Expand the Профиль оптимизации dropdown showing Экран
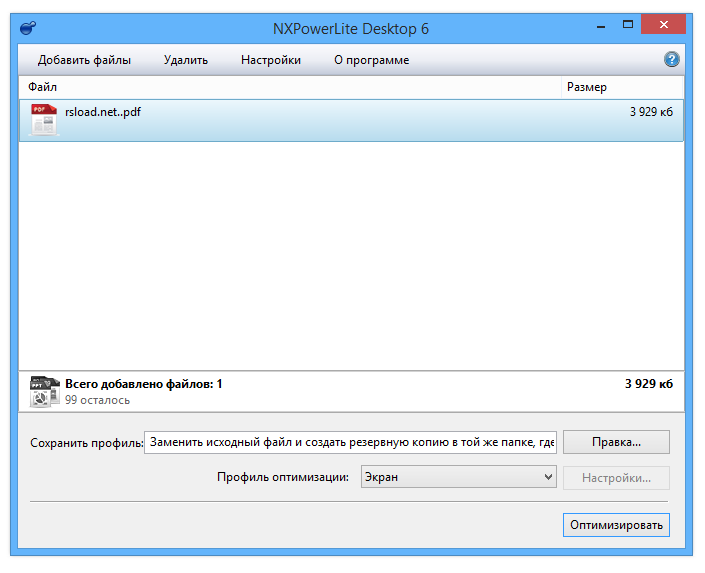 (459, 477)
